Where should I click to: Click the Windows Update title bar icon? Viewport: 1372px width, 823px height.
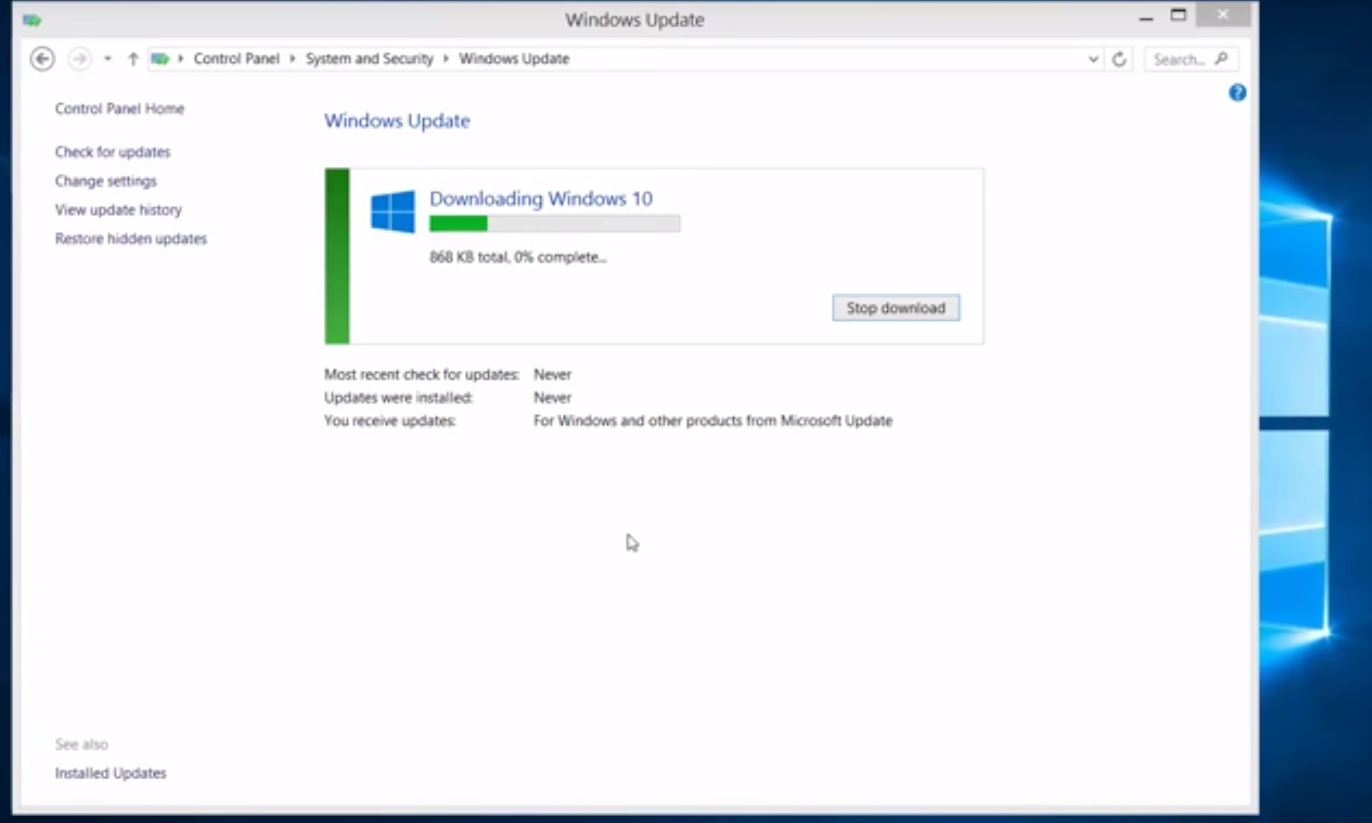coord(32,19)
